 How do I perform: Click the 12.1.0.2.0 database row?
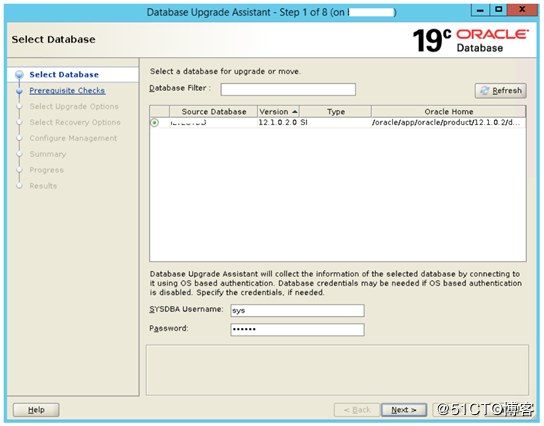[338, 122]
